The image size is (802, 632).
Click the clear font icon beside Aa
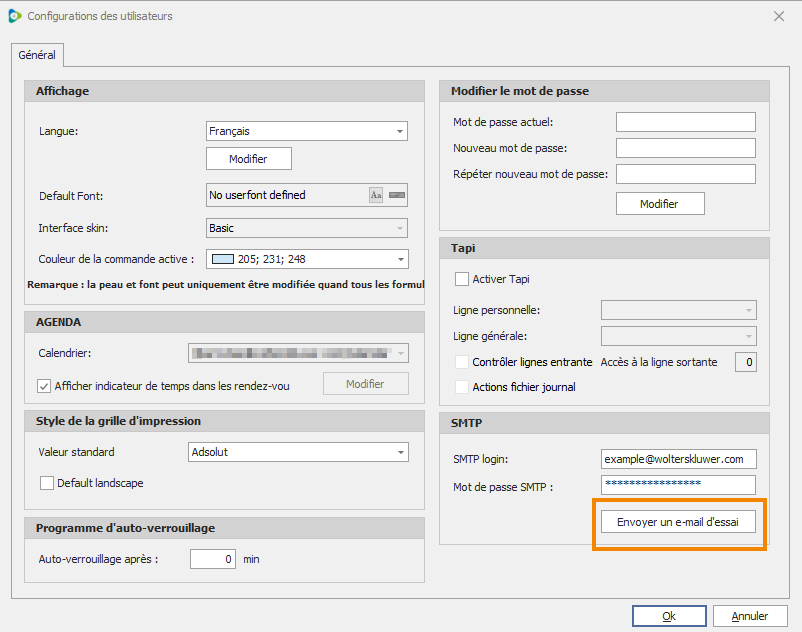pos(397,195)
